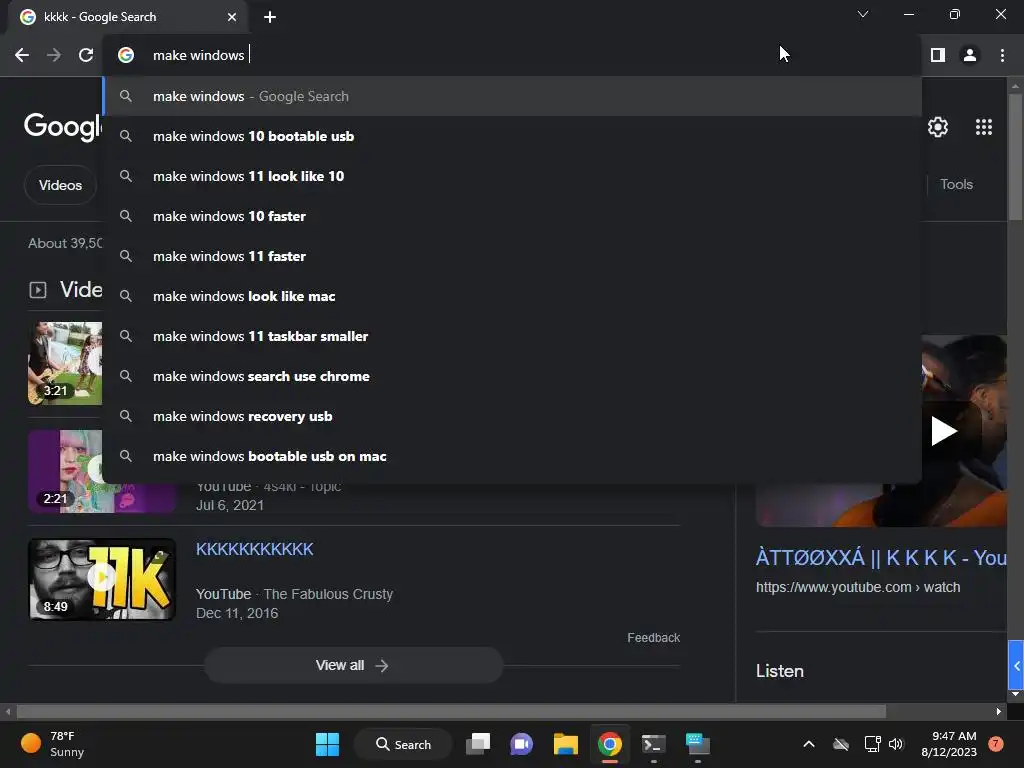Select suggestion make windows 10 bootable usb
The image size is (1024, 768).
(x=513, y=136)
